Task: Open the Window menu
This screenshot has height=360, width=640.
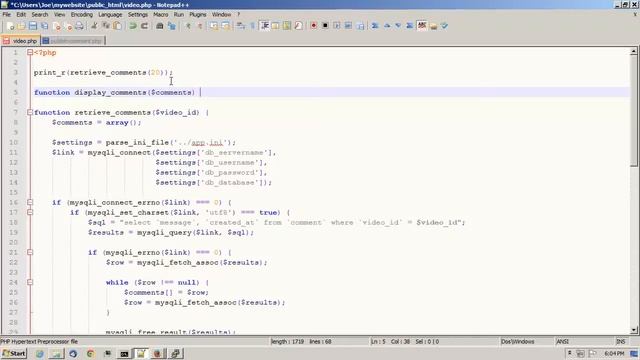Action: 221,14
